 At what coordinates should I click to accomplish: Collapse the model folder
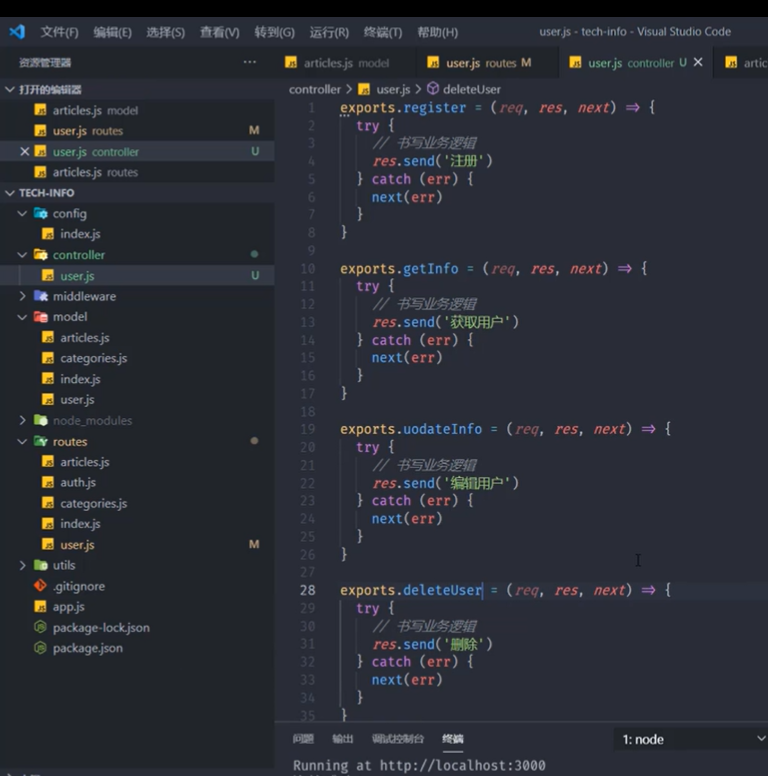coord(22,317)
